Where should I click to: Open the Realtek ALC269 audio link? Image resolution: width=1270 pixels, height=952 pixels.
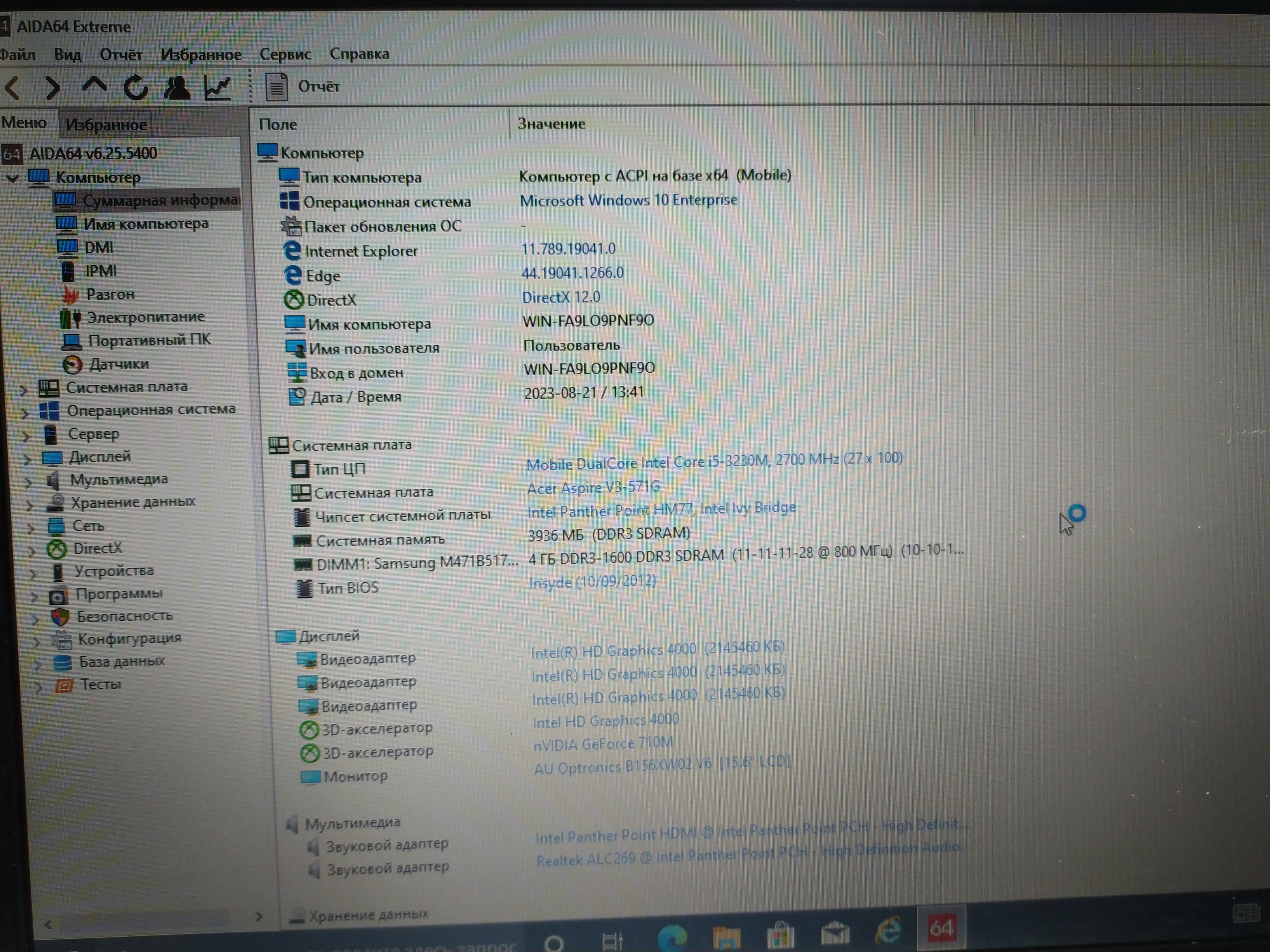tap(751, 854)
